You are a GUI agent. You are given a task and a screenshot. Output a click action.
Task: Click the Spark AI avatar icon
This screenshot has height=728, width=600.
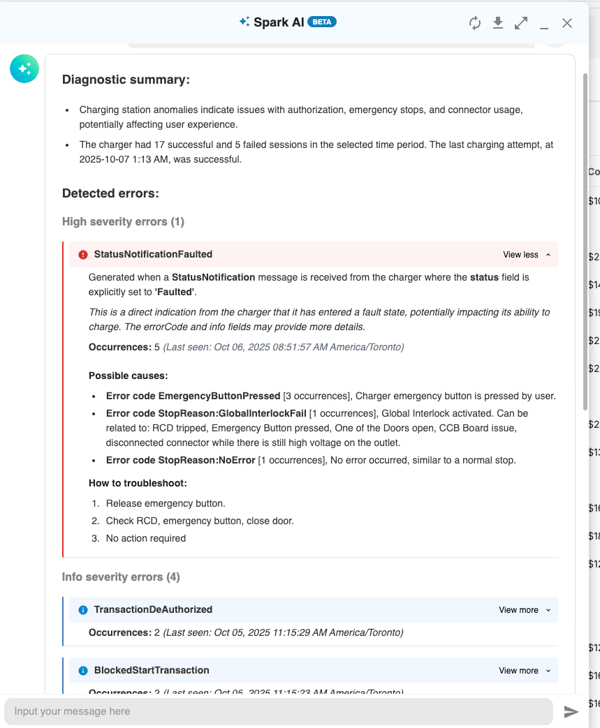pos(24,68)
